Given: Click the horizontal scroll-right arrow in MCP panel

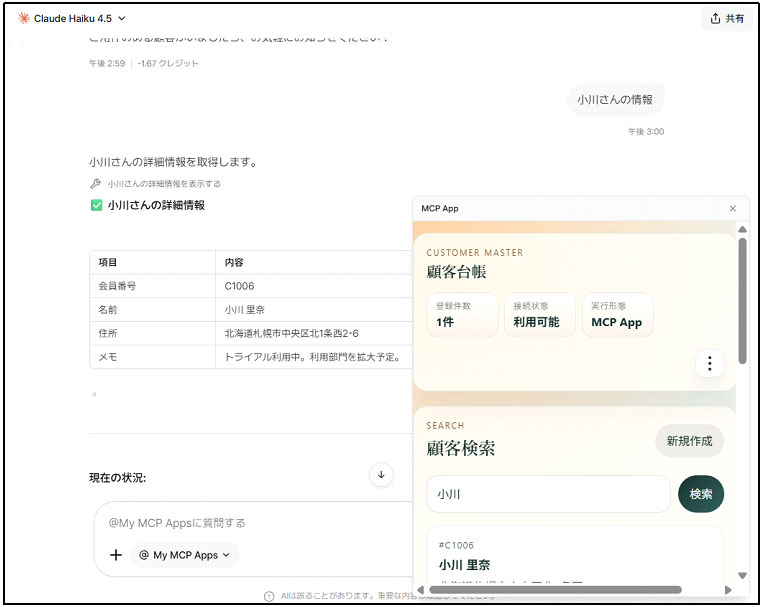Looking at the screenshot, I should pyautogui.click(x=728, y=590).
